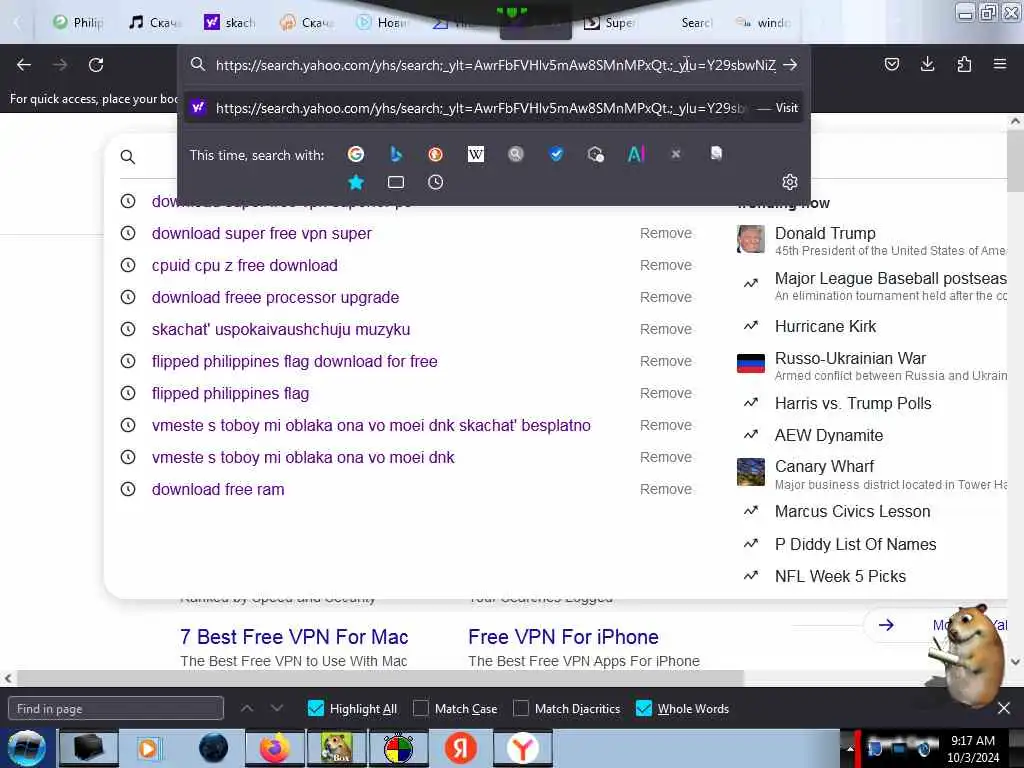The width and height of the screenshot is (1024, 768).
Task: Remove 'flipped philippines flag' history entry
Action: (665, 393)
